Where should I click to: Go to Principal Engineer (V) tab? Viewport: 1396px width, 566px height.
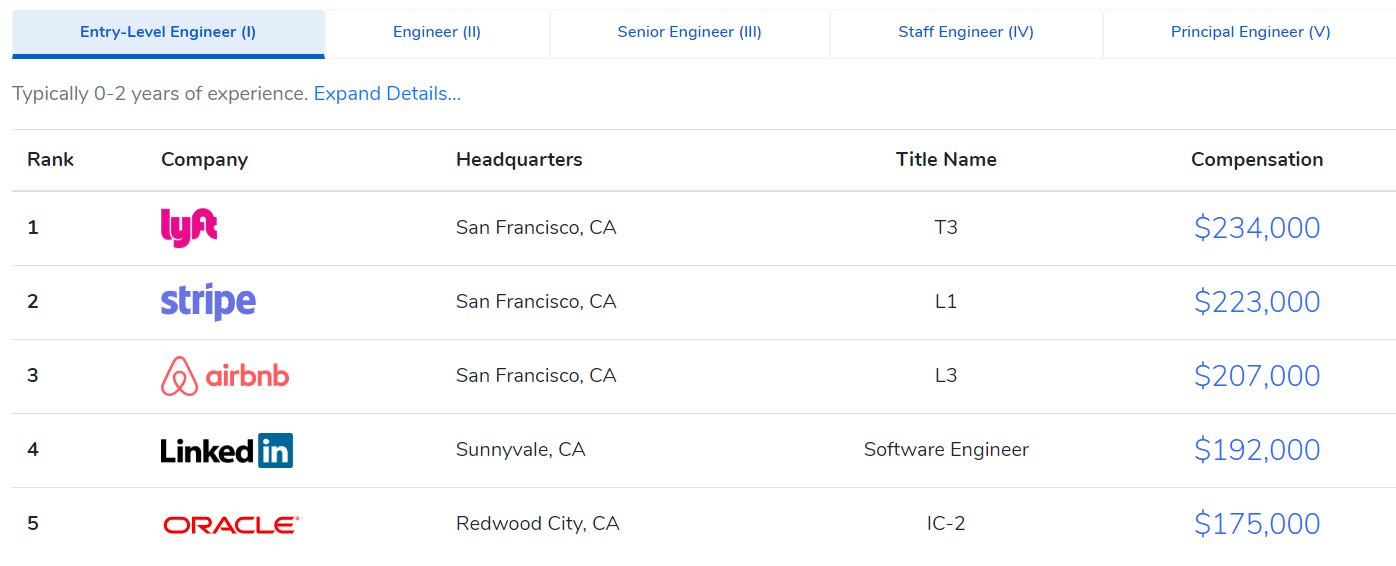click(x=1250, y=32)
